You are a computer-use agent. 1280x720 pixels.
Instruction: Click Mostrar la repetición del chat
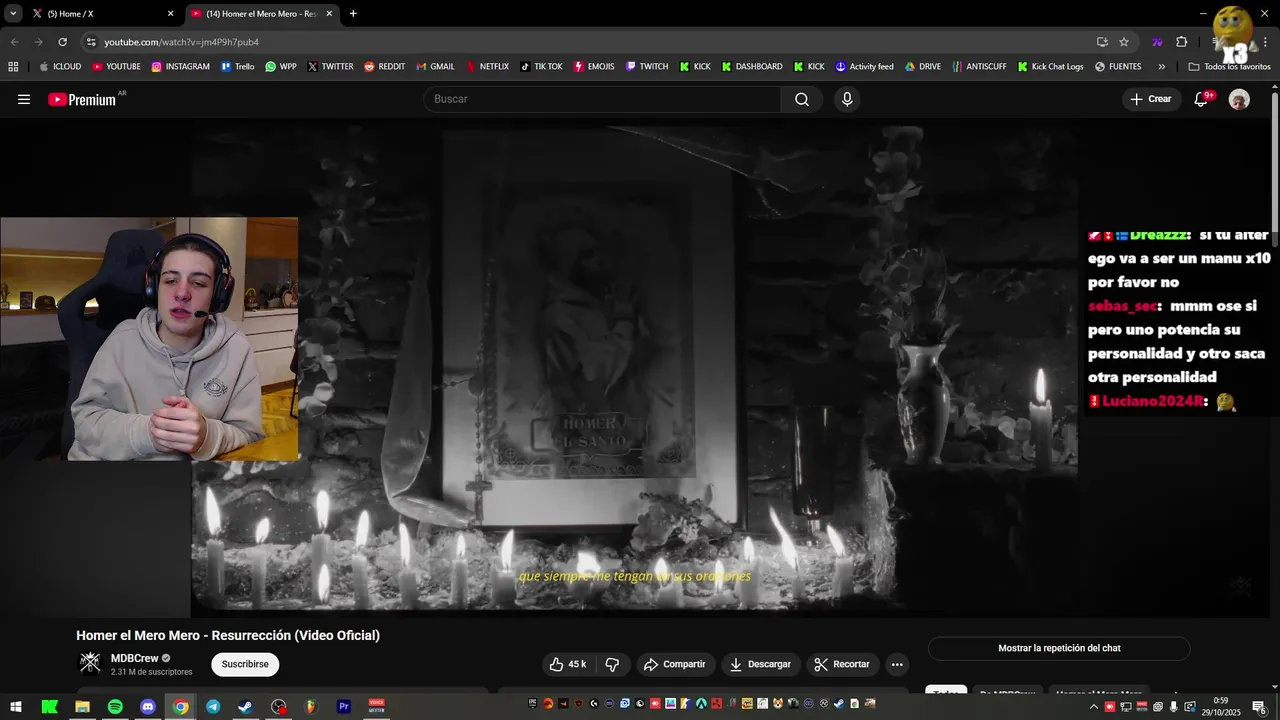point(1059,648)
